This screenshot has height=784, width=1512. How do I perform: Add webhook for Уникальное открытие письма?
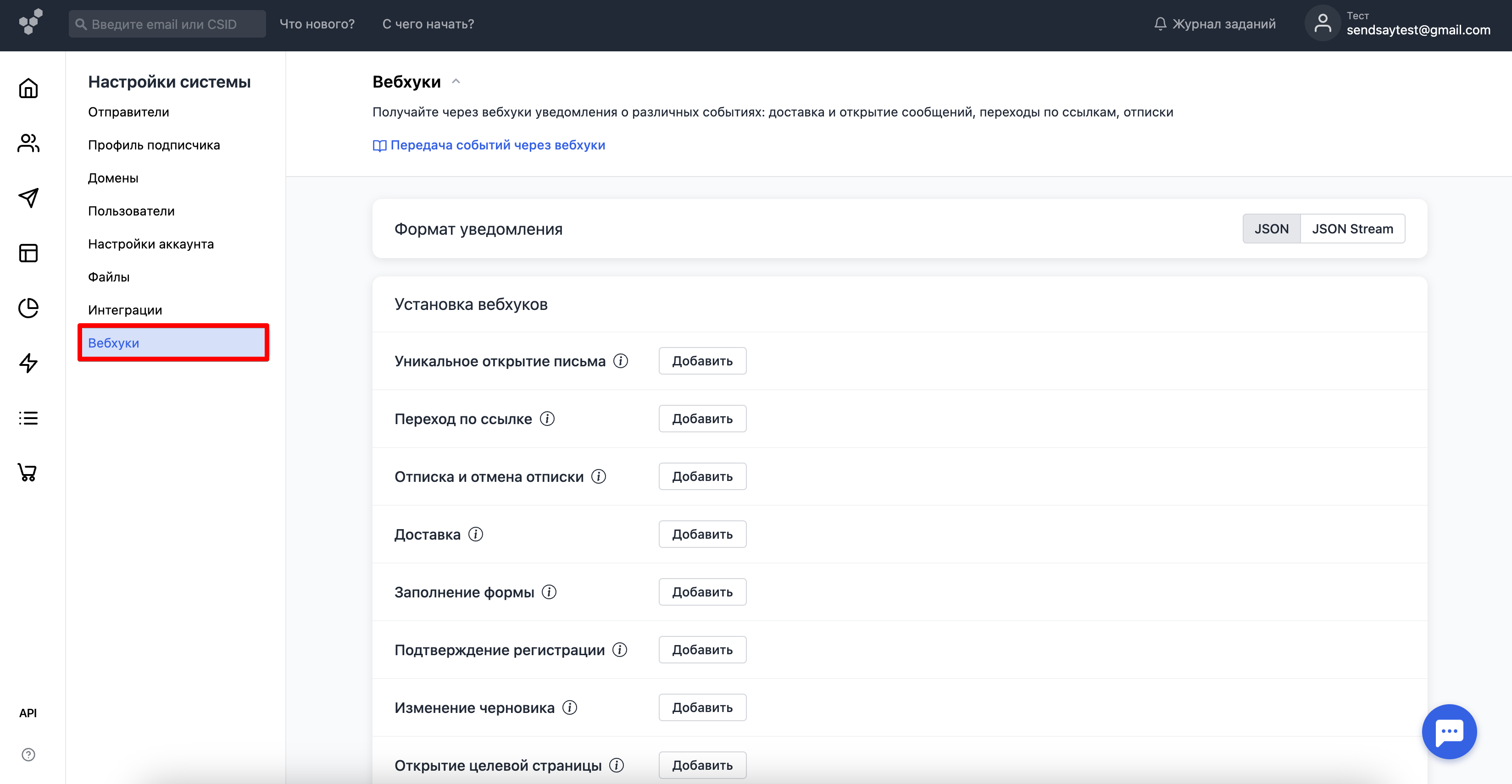pyautogui.click(x=702, y=360)
